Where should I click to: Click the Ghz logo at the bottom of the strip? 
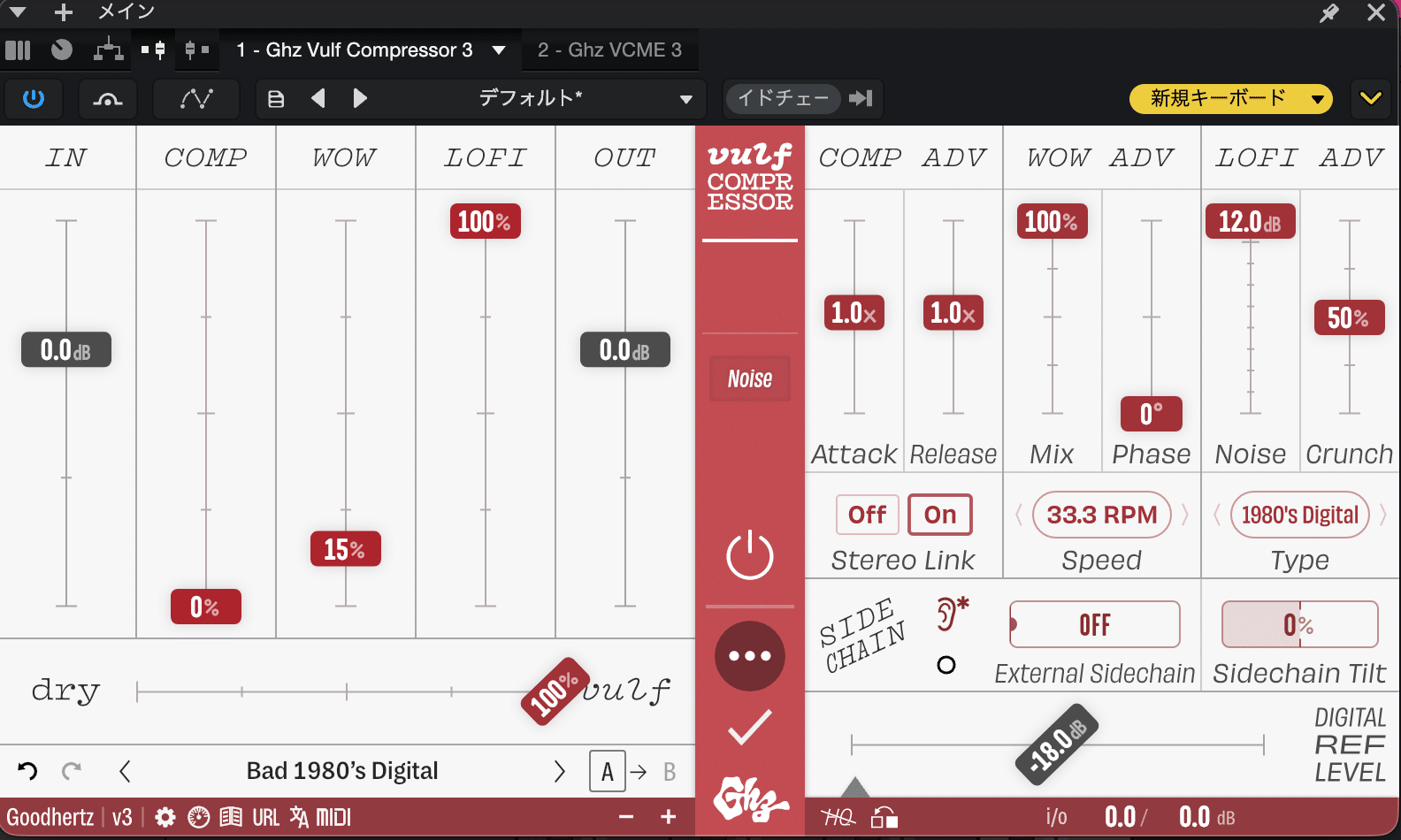(751, 800)
